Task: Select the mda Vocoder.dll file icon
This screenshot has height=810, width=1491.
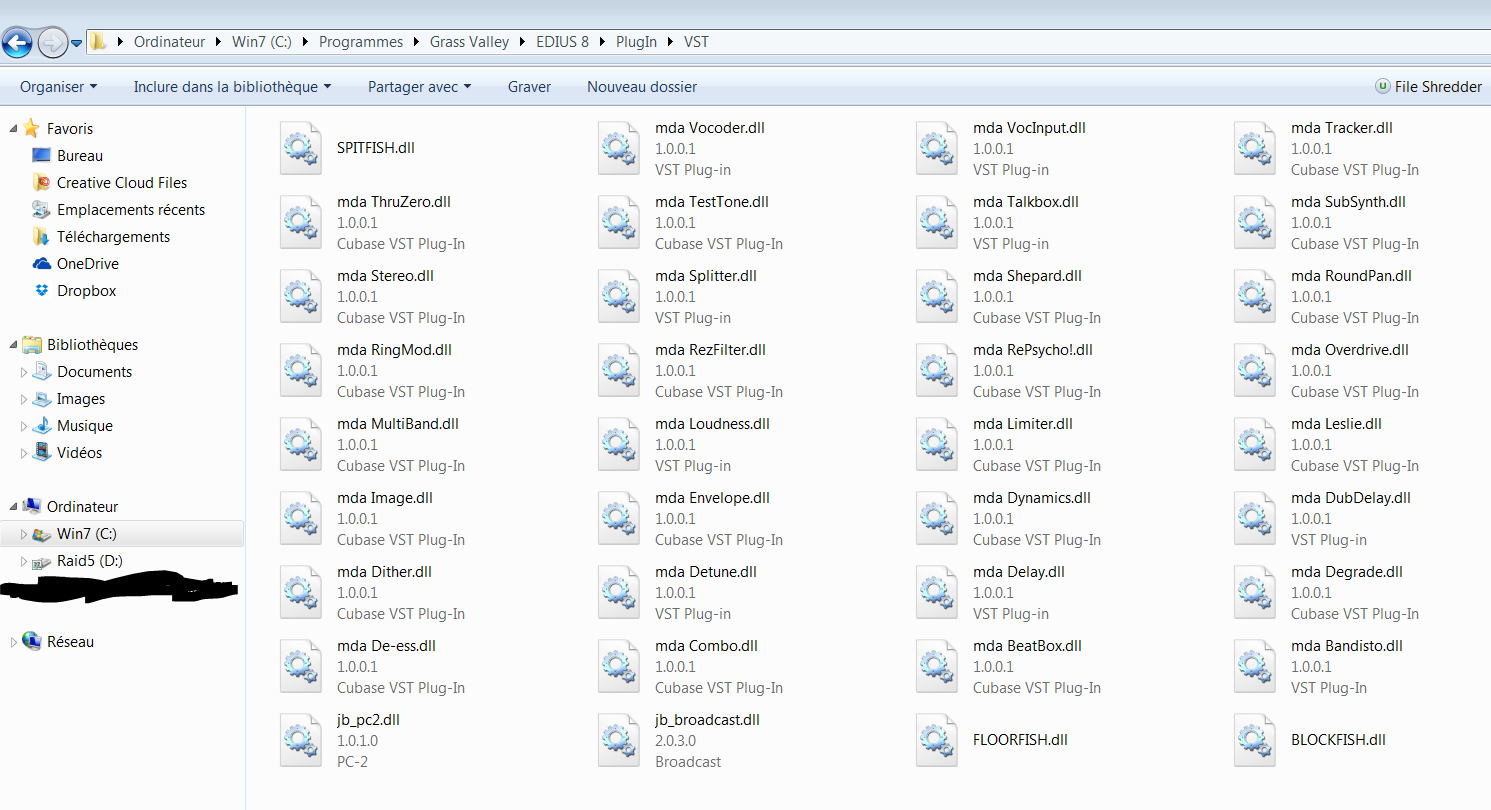Action: (x=618, y=148)
